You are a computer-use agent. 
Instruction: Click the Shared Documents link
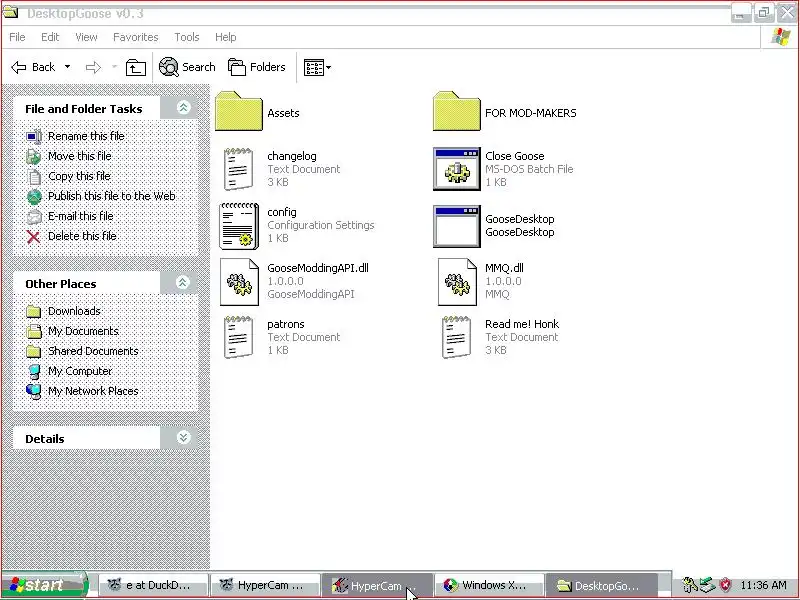pyautogui.click(x=93, y=351)
